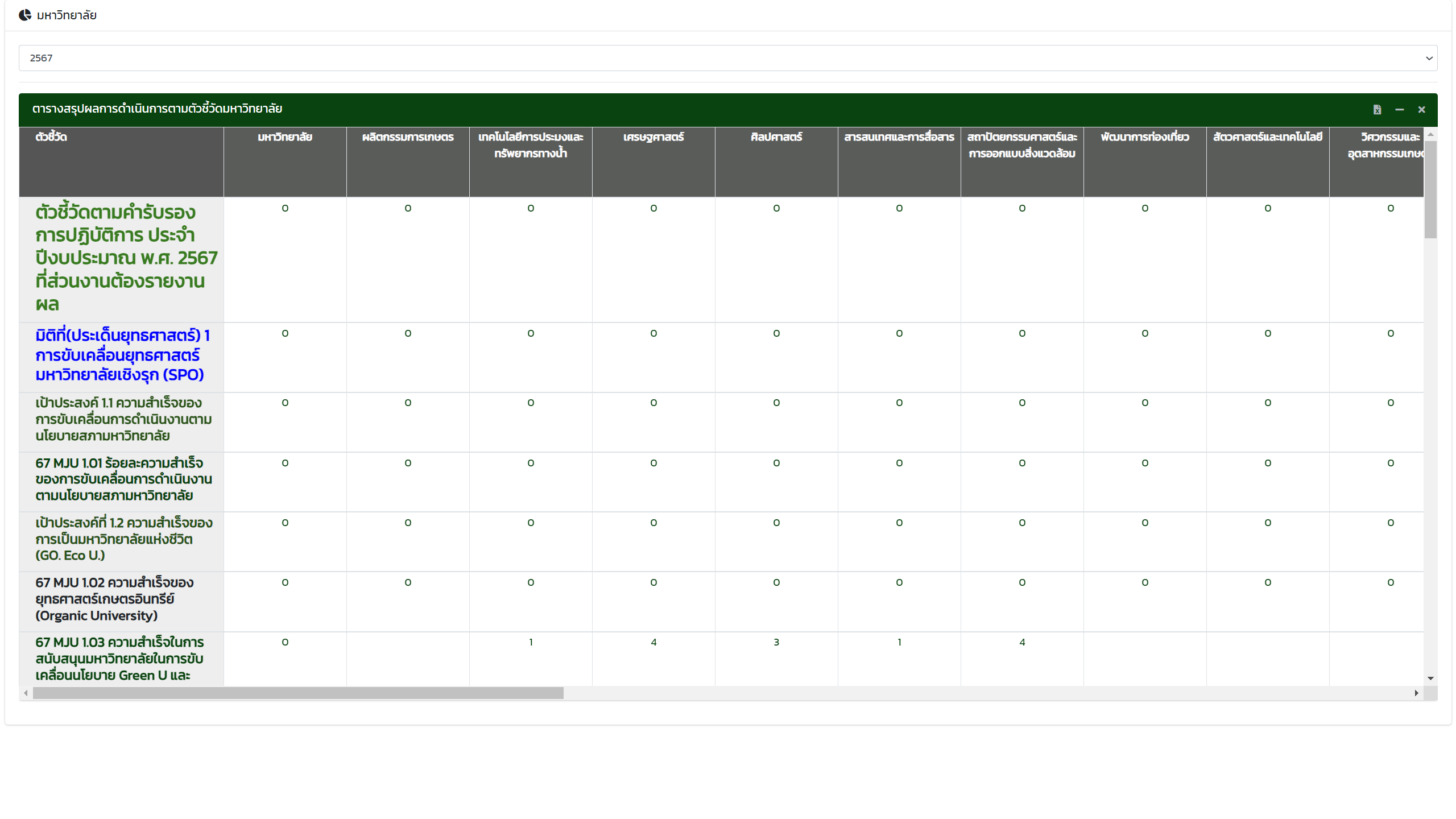This screenshot has height=819, width=1456.
Task: Click the ผลิตกรรมการเกษตร column header
Action: 407,137
